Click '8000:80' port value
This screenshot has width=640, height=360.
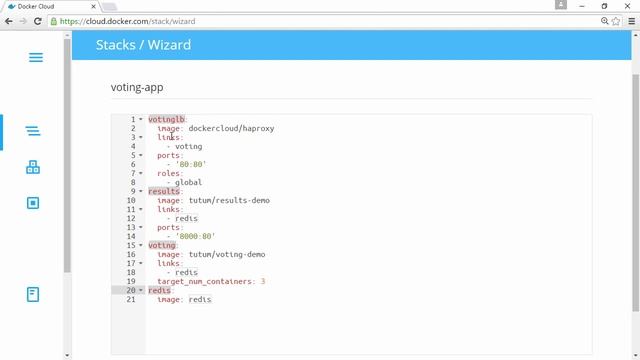pos(196,236)
